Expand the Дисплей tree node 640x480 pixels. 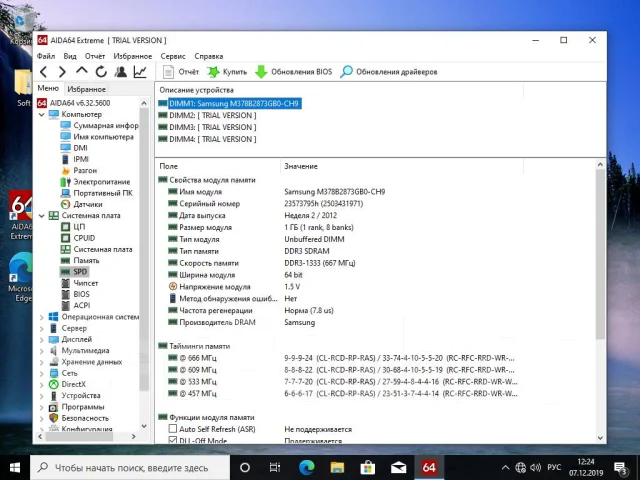[42, 340]
